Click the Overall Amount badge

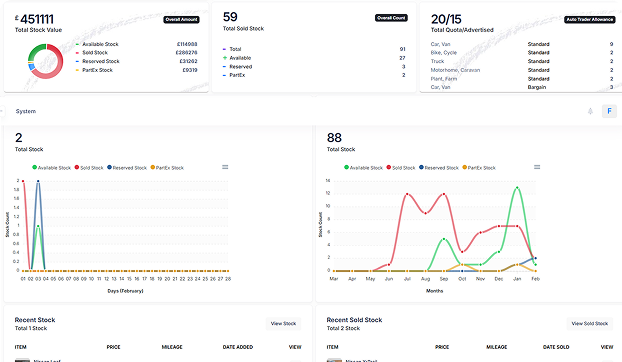pyautogui.click(x=181, y=19)
